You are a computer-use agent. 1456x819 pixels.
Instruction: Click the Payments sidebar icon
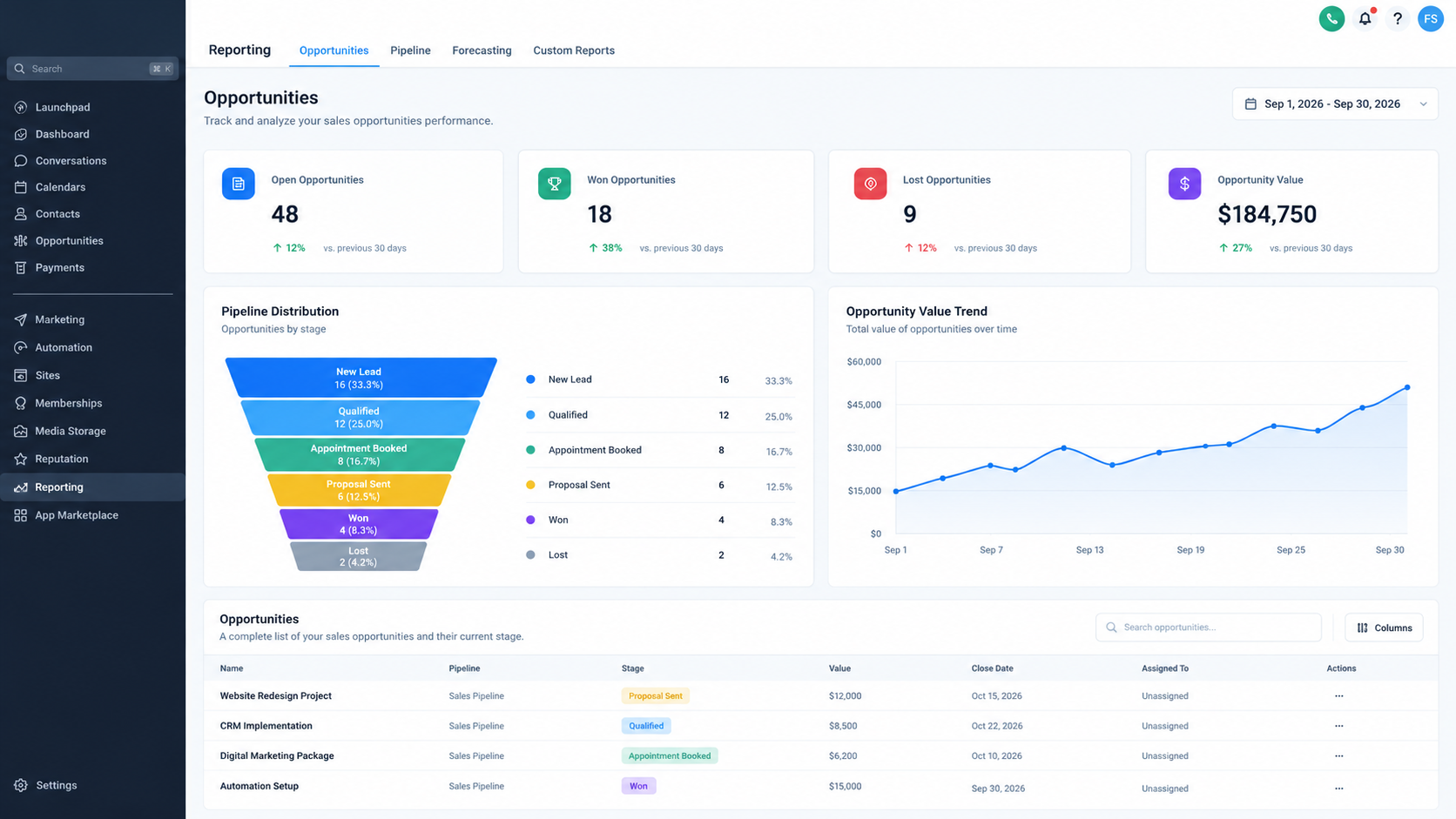click(21, 267)
